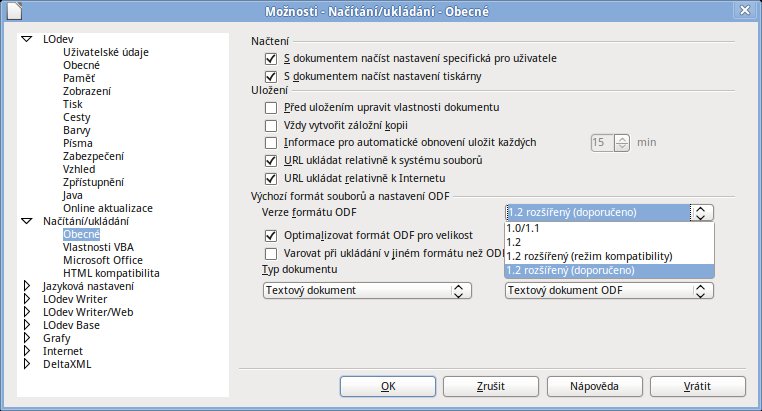Open the Online aktualizace page
Image resolution: width=762 pixels, height=411 pixels.
[108, 208]
